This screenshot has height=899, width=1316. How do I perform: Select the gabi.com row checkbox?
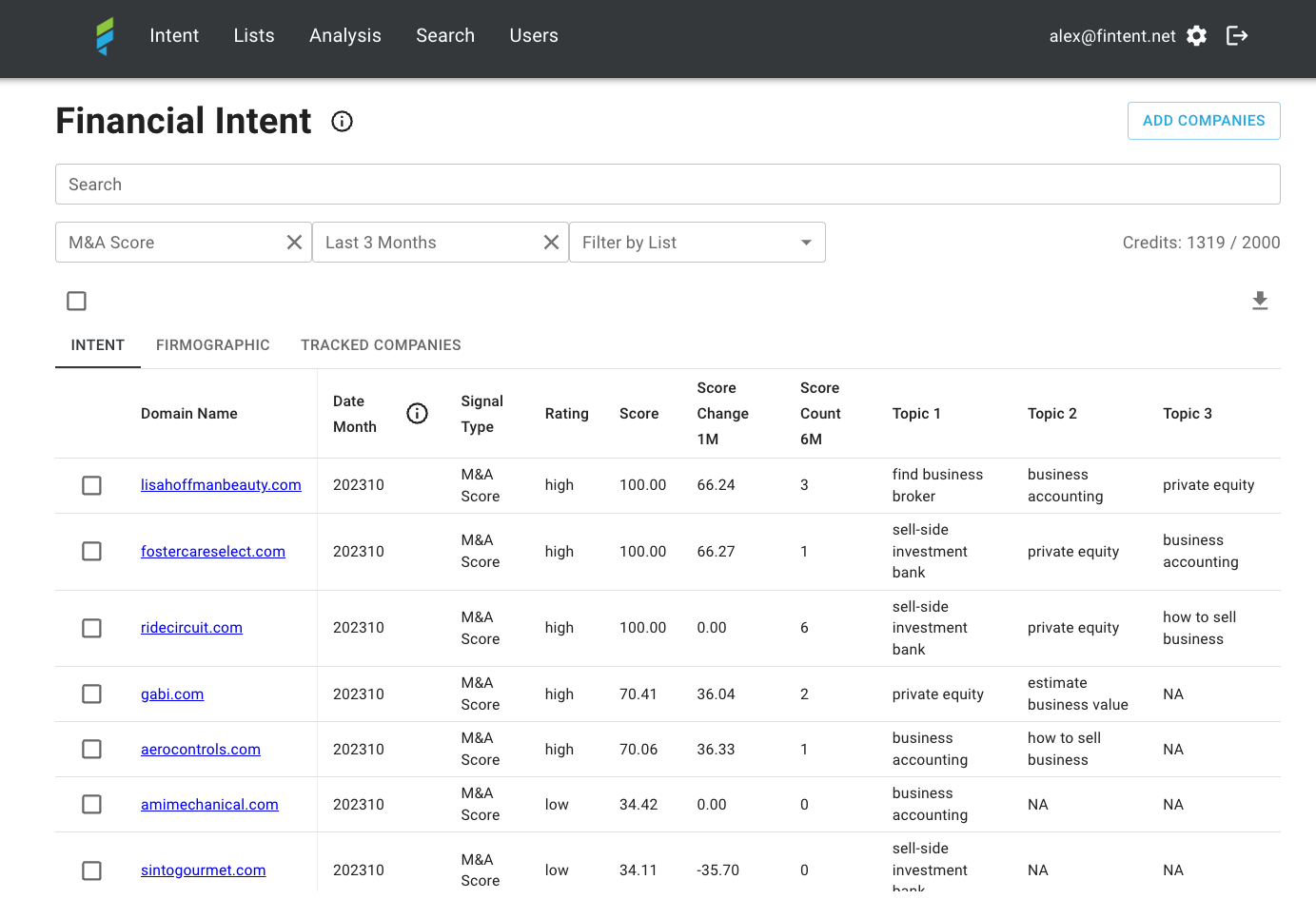pyautogui.click(x=92, y=694)
